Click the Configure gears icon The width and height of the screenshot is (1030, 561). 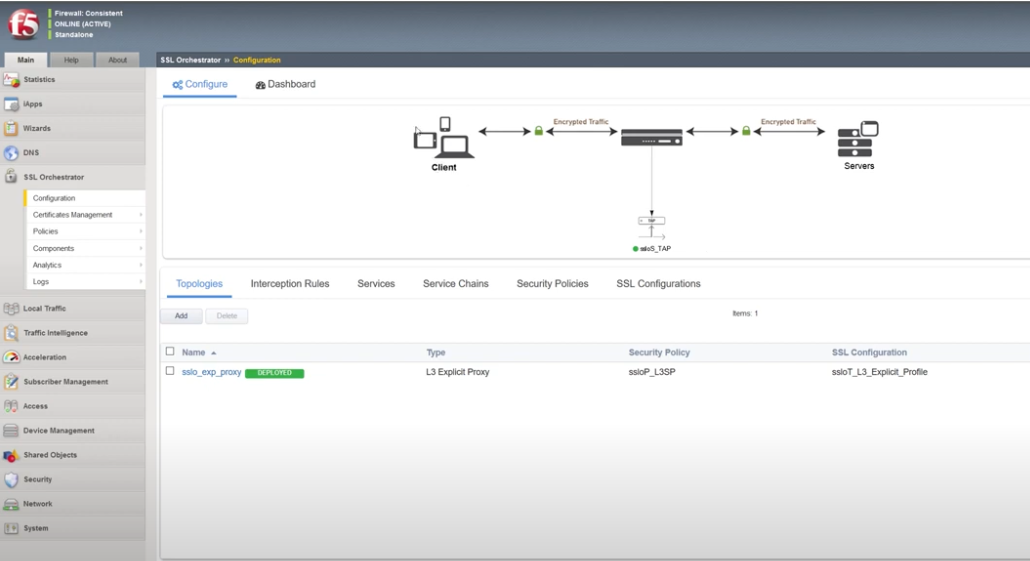coord(177,85)
